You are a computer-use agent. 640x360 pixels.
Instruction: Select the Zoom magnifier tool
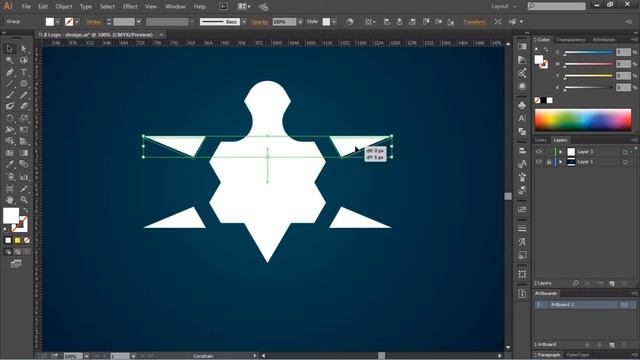coord(24,200)
